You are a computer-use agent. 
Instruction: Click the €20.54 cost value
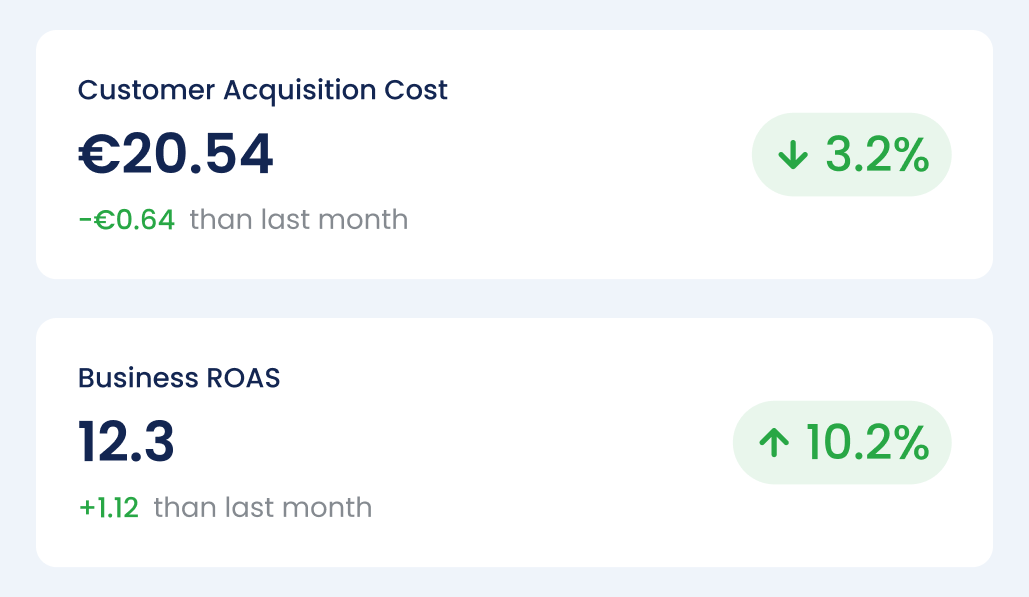(176, 155)
